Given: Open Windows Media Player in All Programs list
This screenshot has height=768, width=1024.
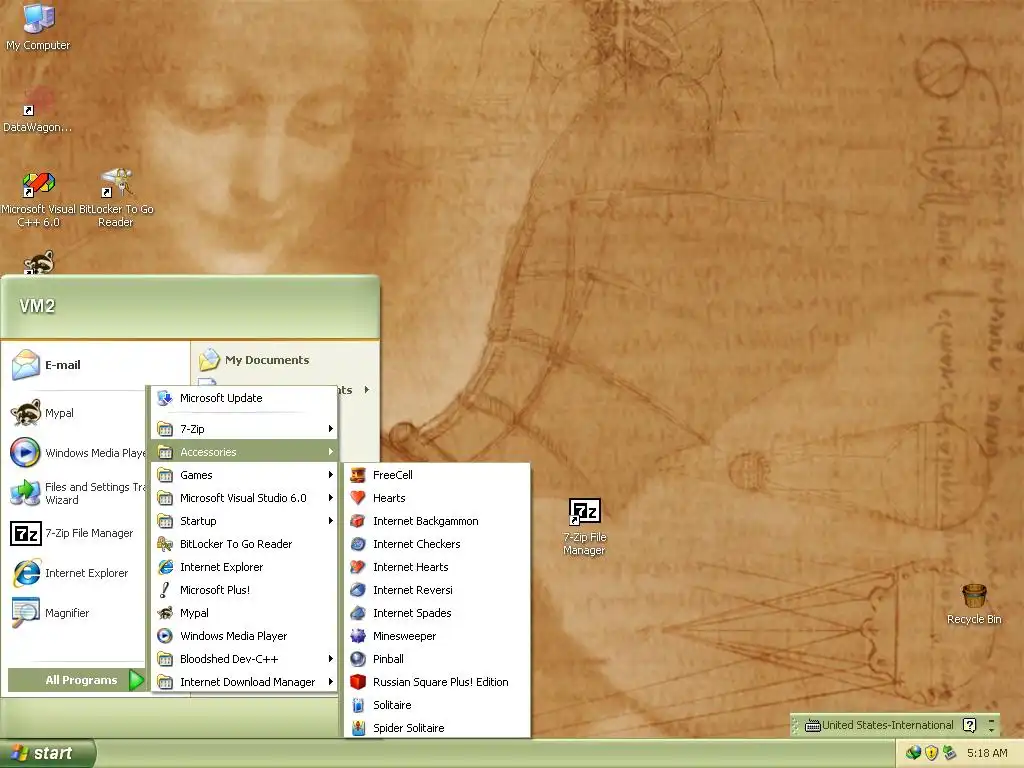Looking at the screenshot, I should point(244,635).
